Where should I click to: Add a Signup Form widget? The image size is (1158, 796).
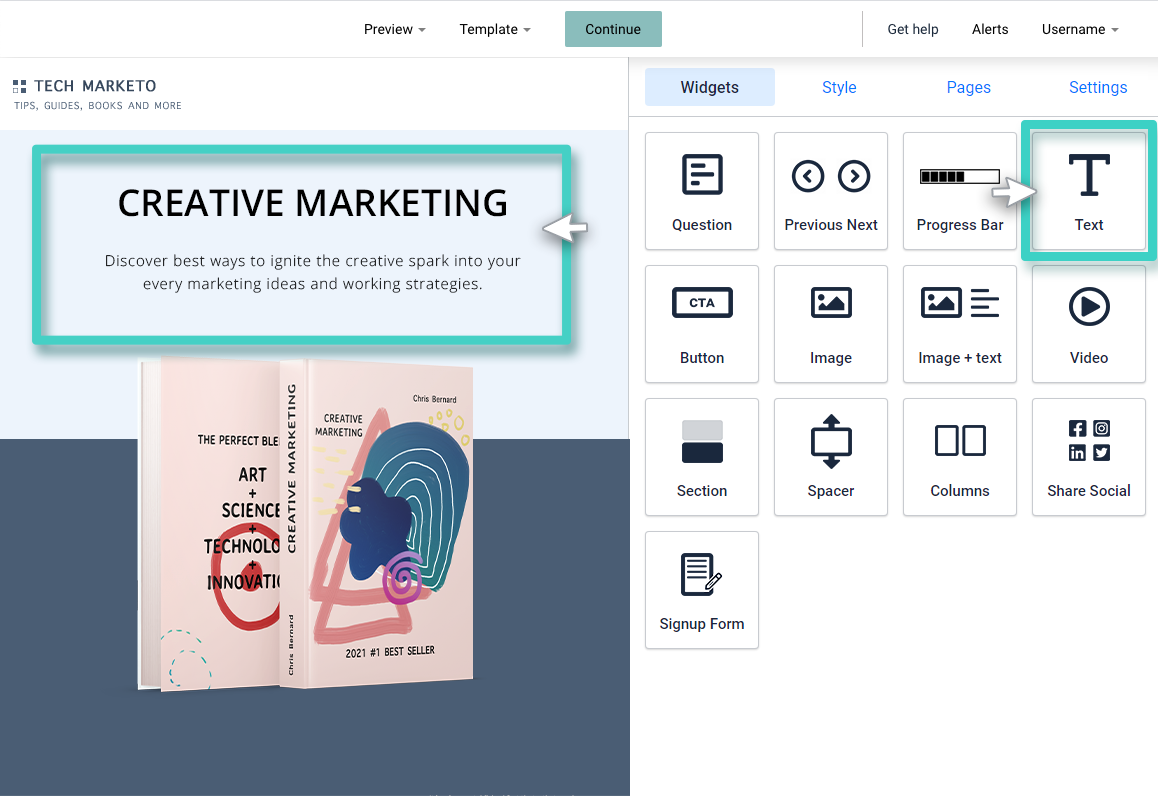[702, 590]
